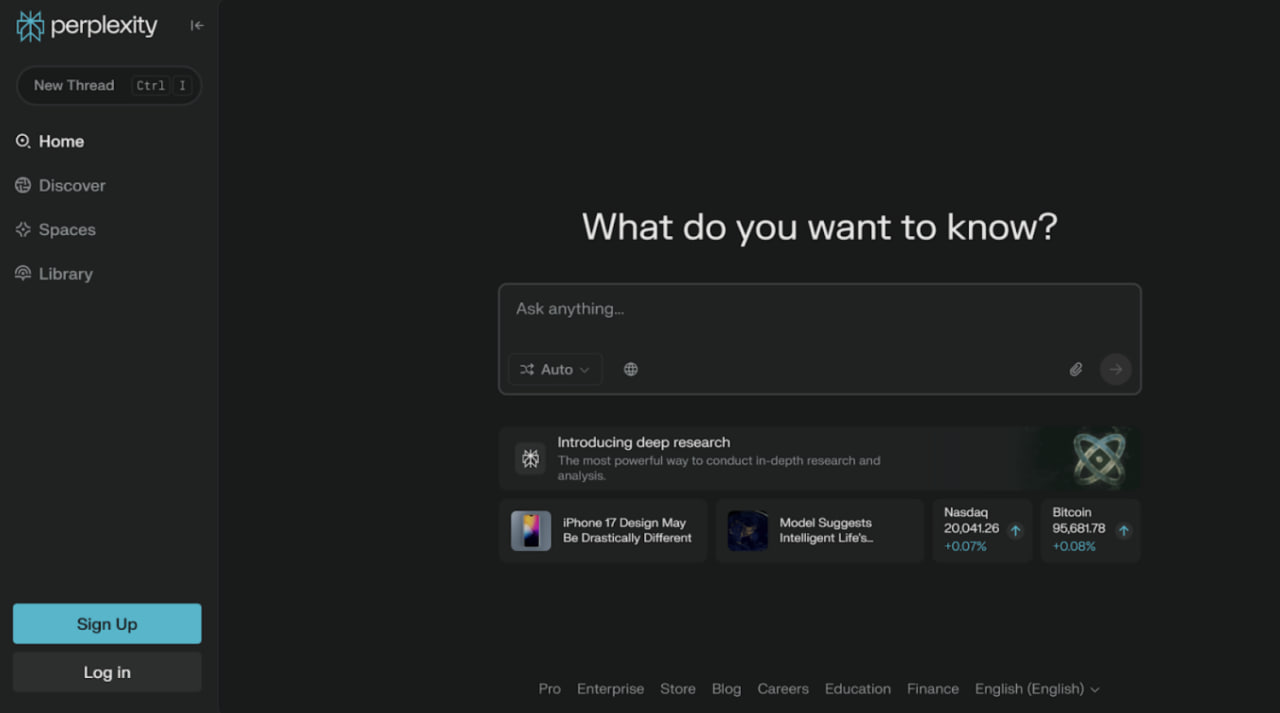The height and width of the screenshot is (713, 1280).
Task: Open the Discover page in sidebar
Action: tap(71, 186)
